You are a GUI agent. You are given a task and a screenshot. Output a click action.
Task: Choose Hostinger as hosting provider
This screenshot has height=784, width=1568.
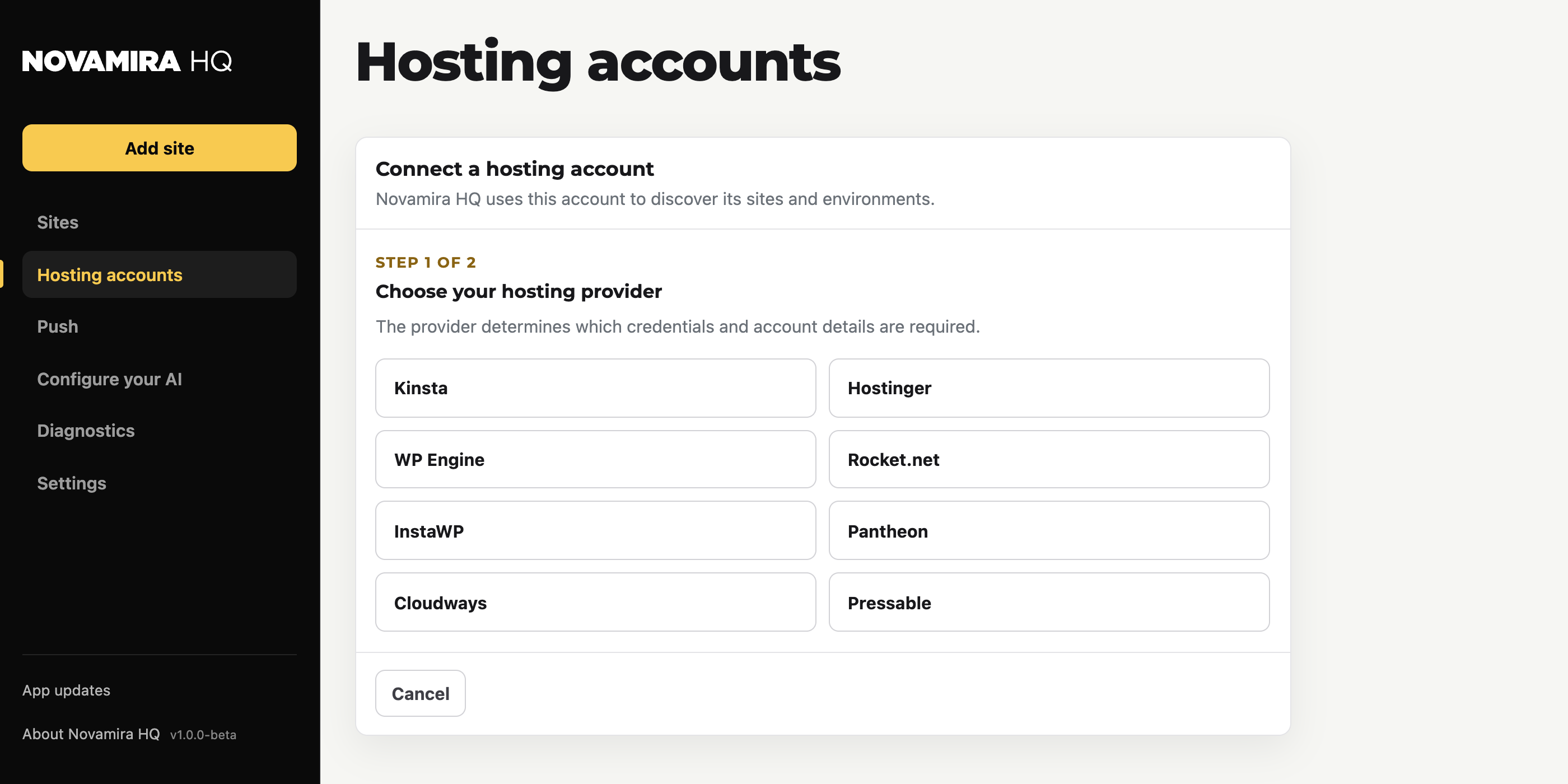(1049, 388)
